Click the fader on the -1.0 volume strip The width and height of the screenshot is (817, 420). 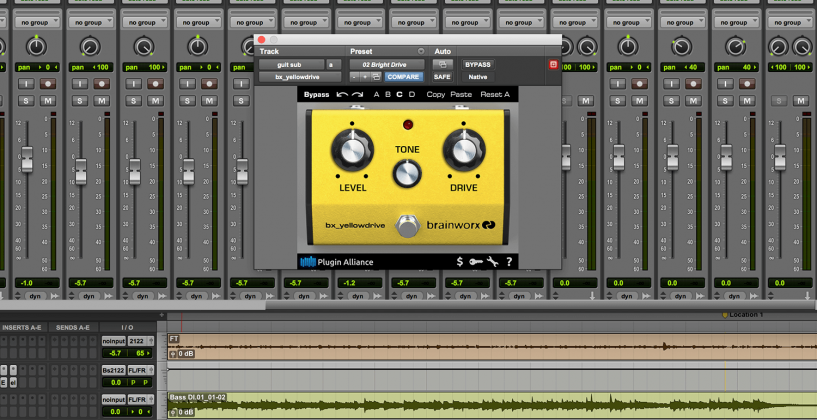pos(27,160)
